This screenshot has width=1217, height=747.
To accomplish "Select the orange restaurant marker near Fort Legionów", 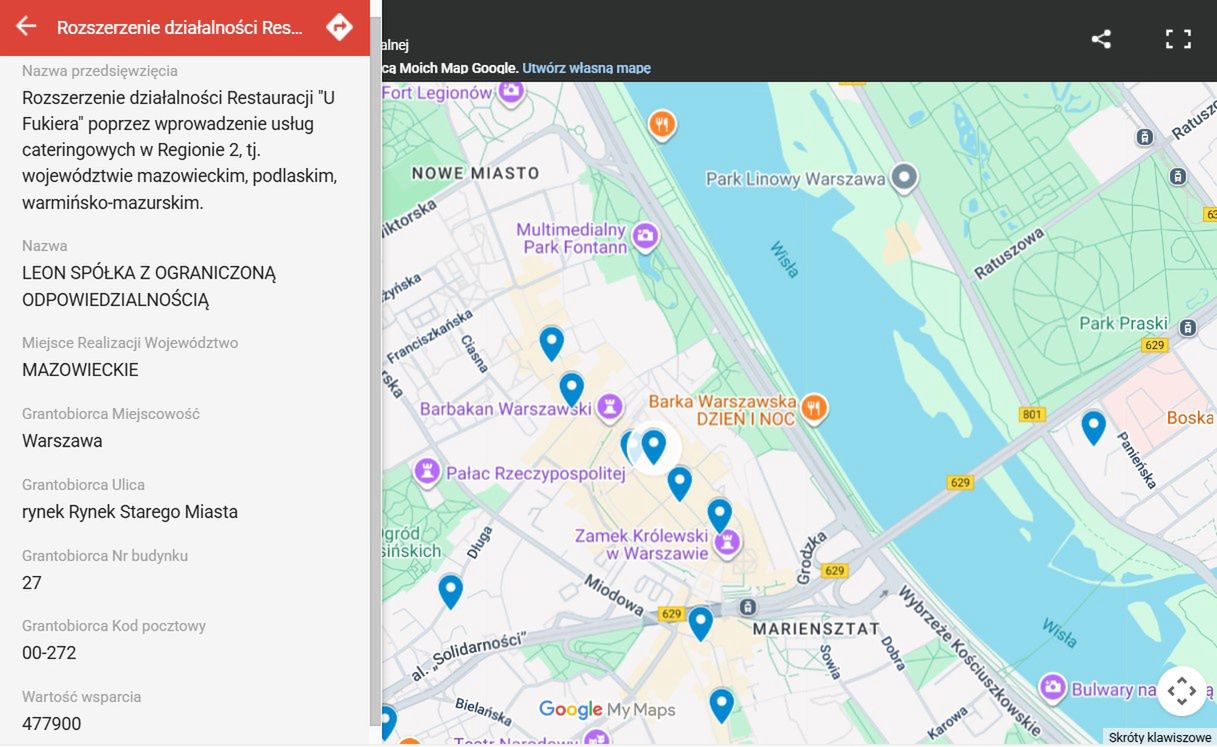I will (x=662, y=125).
